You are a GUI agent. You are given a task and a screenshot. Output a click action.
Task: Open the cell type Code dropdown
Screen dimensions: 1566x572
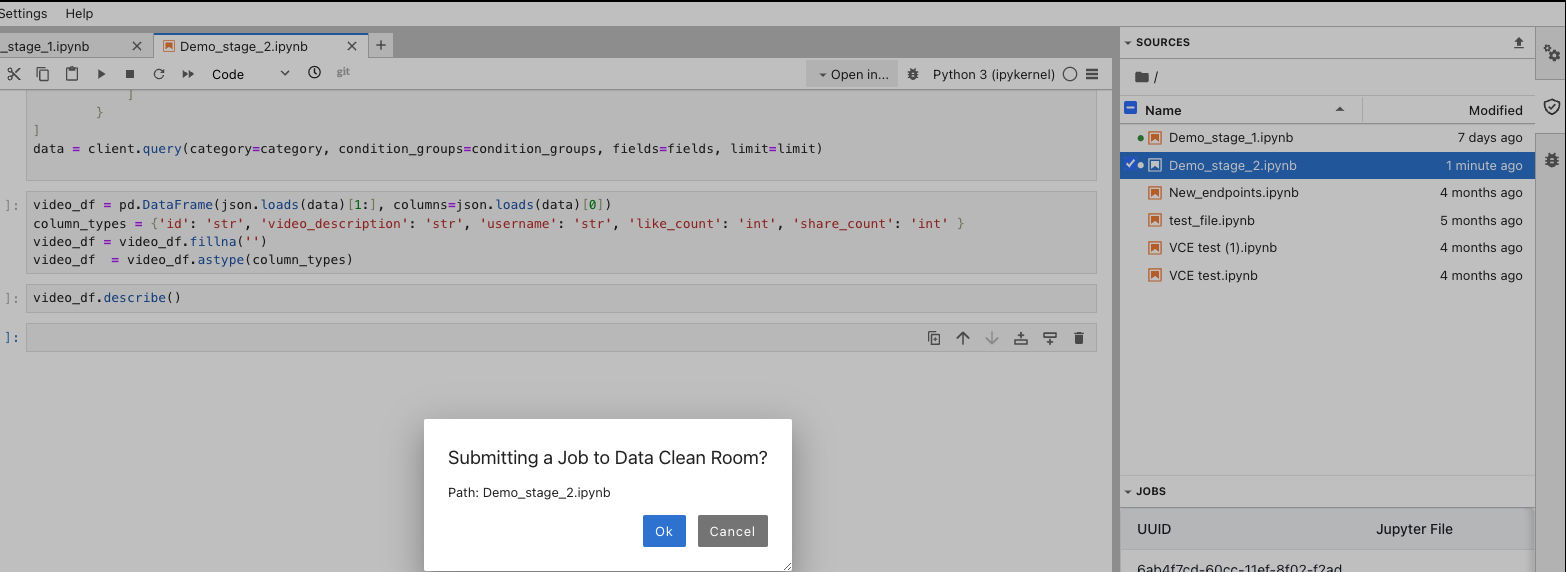(250, 74)
